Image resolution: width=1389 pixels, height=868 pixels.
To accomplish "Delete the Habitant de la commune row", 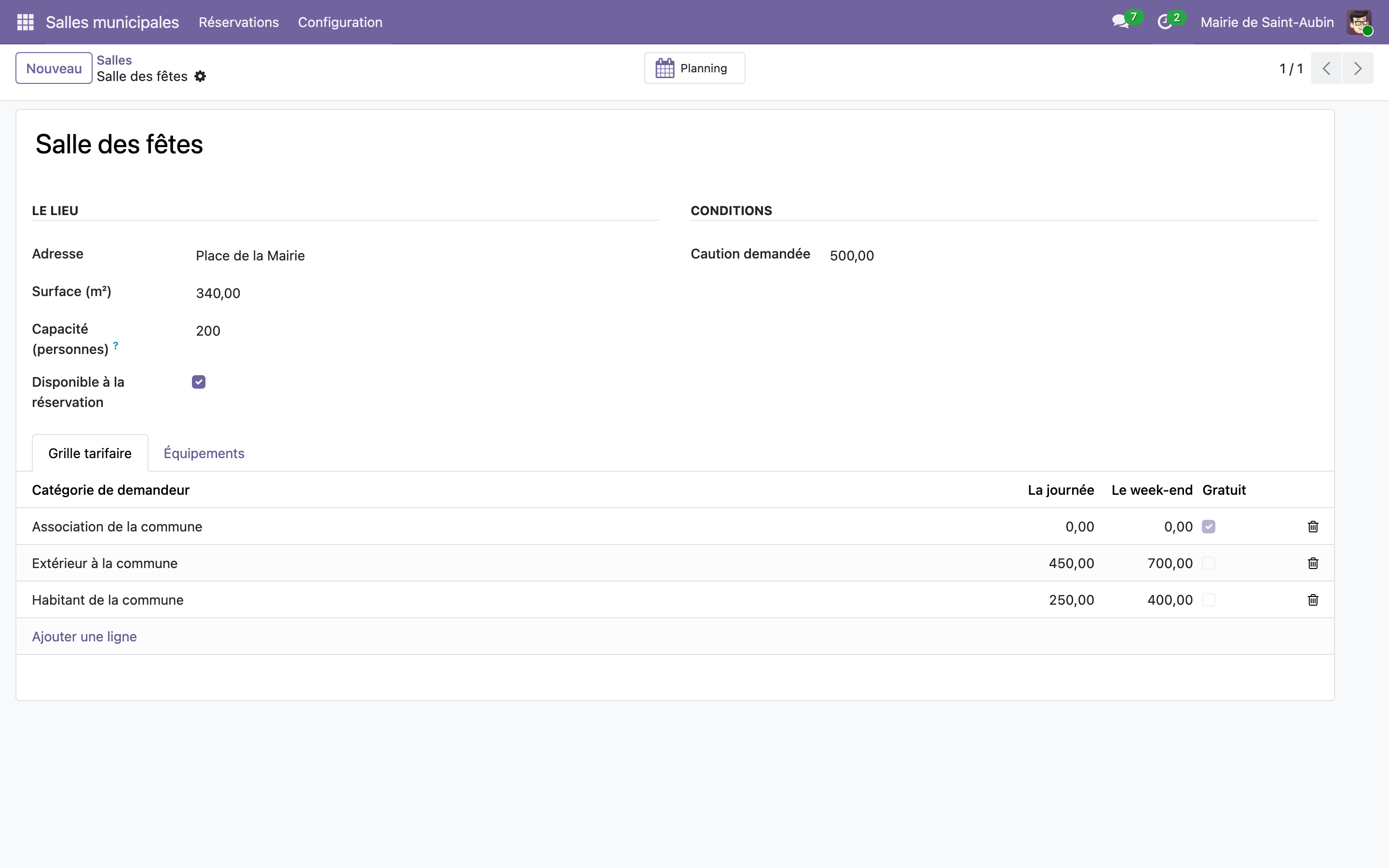I will (1313, 600).
